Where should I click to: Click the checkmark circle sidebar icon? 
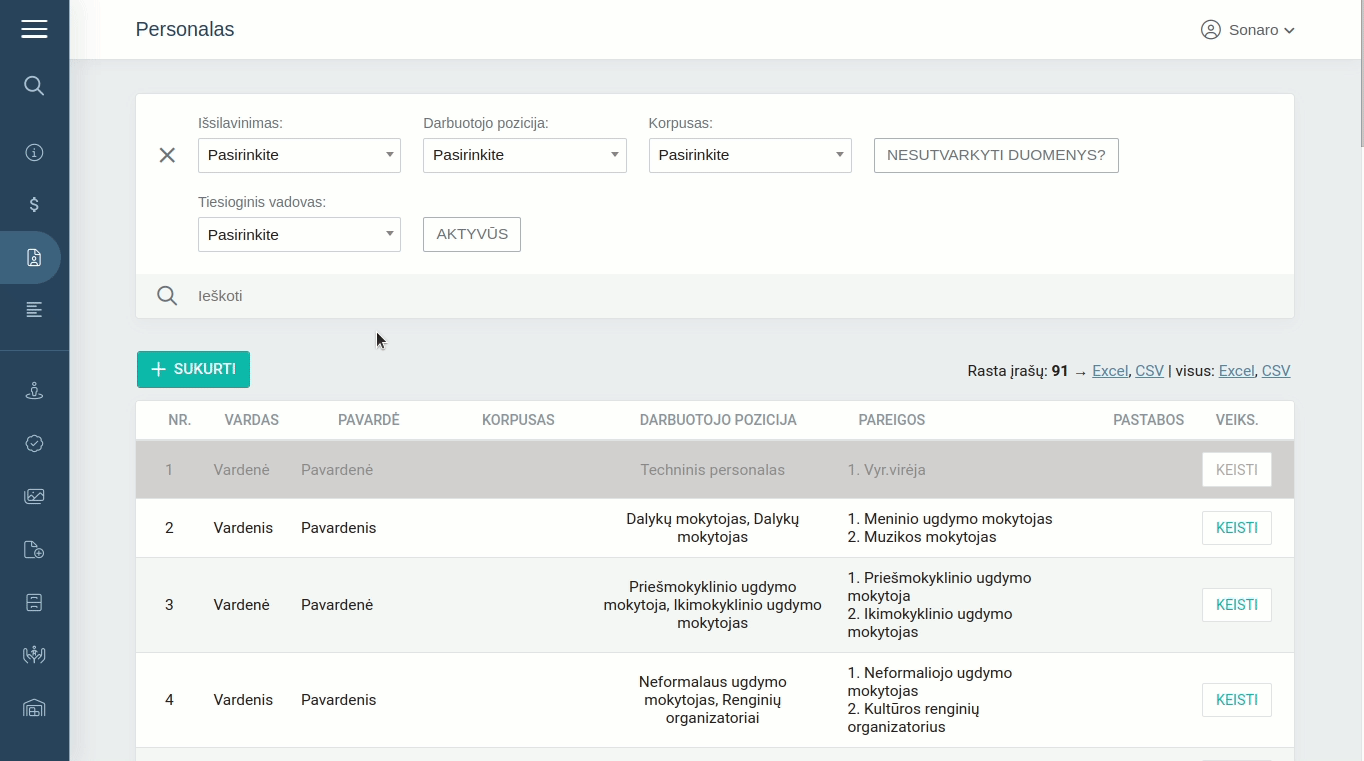click(34, 444)
